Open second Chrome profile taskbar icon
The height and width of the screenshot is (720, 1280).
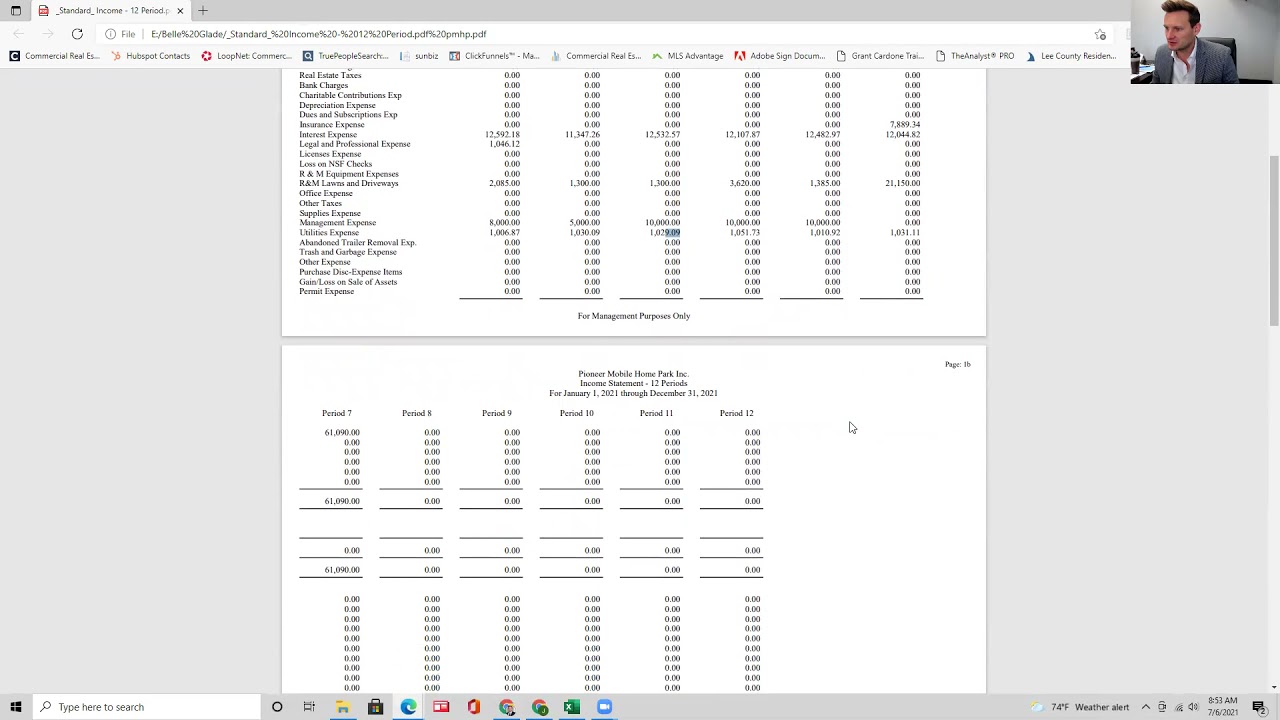pyautogui.click(x=540, y=707)
